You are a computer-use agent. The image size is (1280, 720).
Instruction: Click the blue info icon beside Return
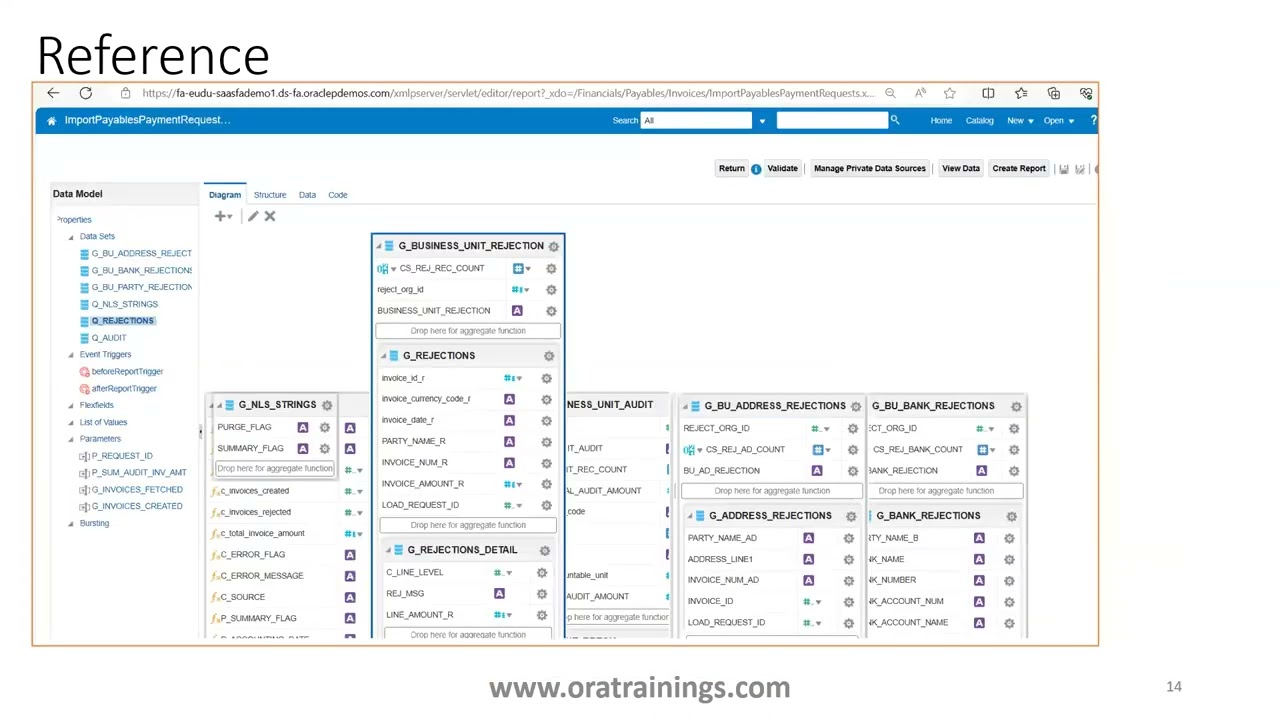tap(756, 169)
